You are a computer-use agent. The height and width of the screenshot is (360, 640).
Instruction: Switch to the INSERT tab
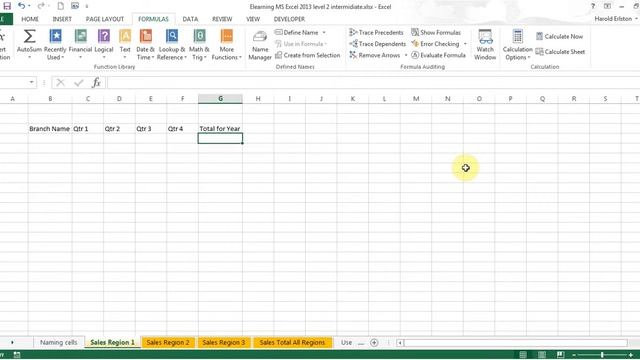(x=62, y=19)
